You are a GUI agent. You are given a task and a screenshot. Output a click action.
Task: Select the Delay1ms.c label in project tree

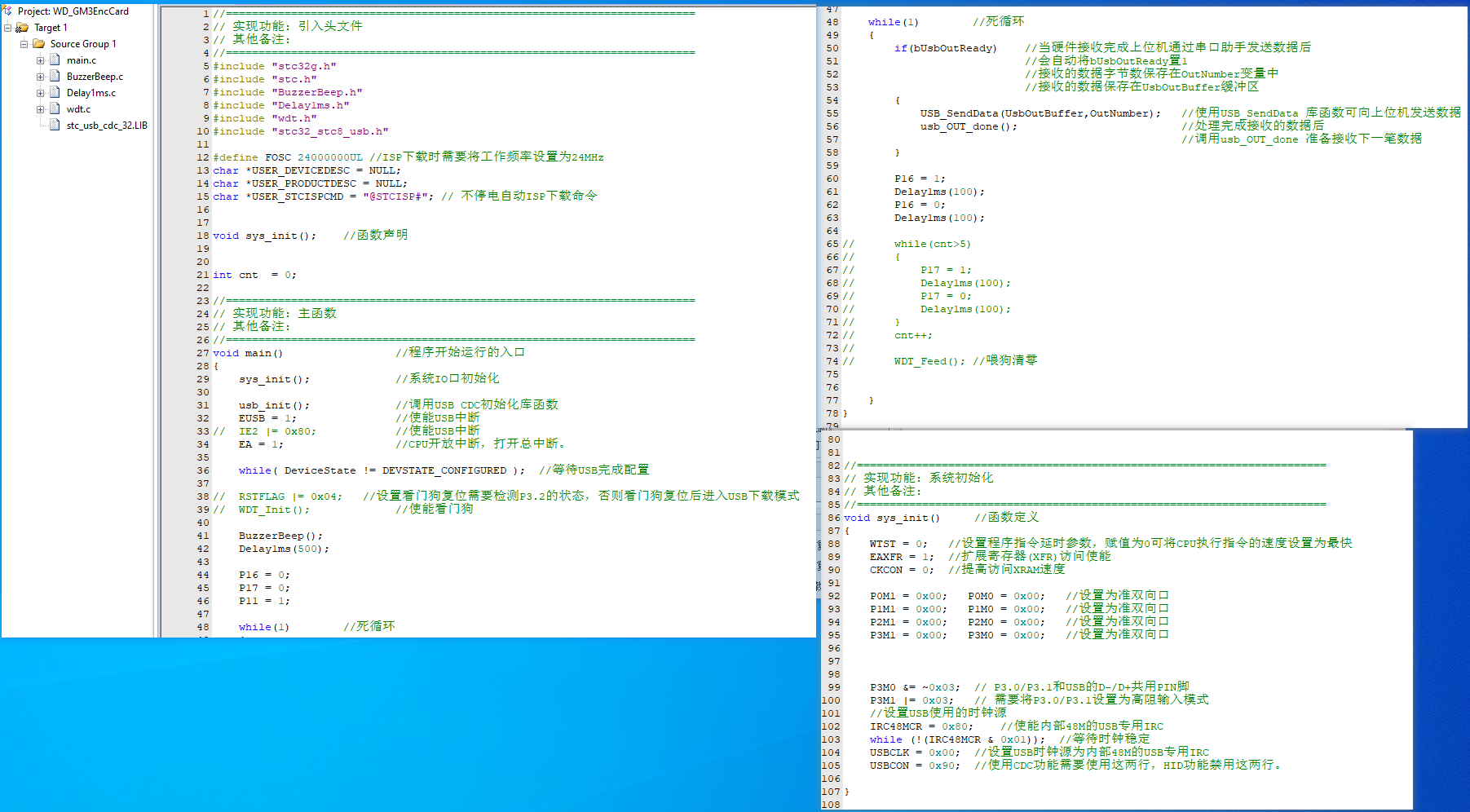tap(91, 93)
